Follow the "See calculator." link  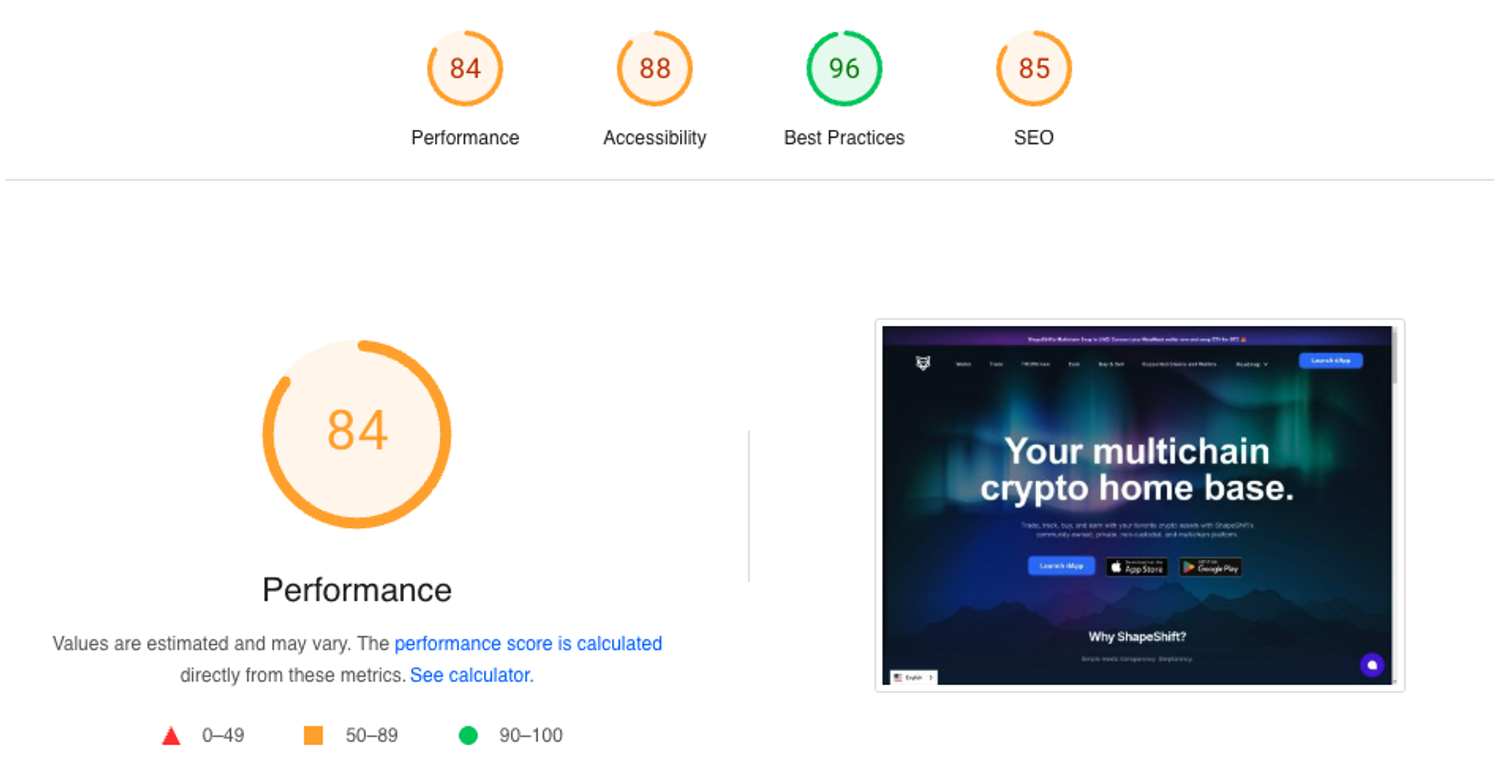click(x=472, y=676)
